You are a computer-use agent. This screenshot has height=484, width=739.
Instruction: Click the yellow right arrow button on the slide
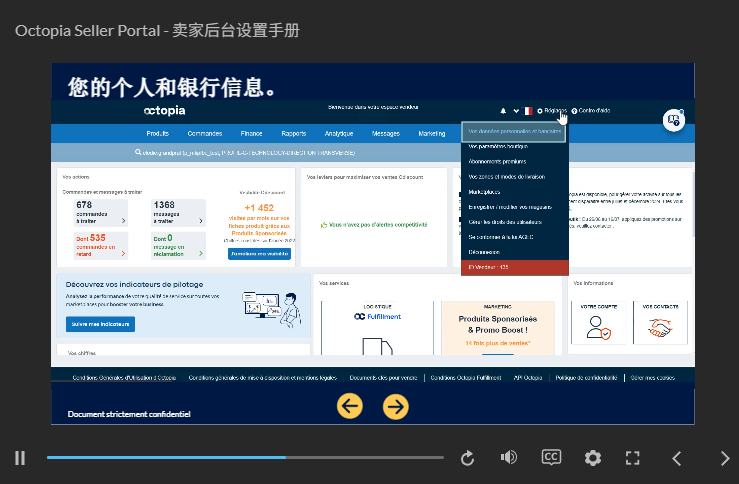pos(395,407)
